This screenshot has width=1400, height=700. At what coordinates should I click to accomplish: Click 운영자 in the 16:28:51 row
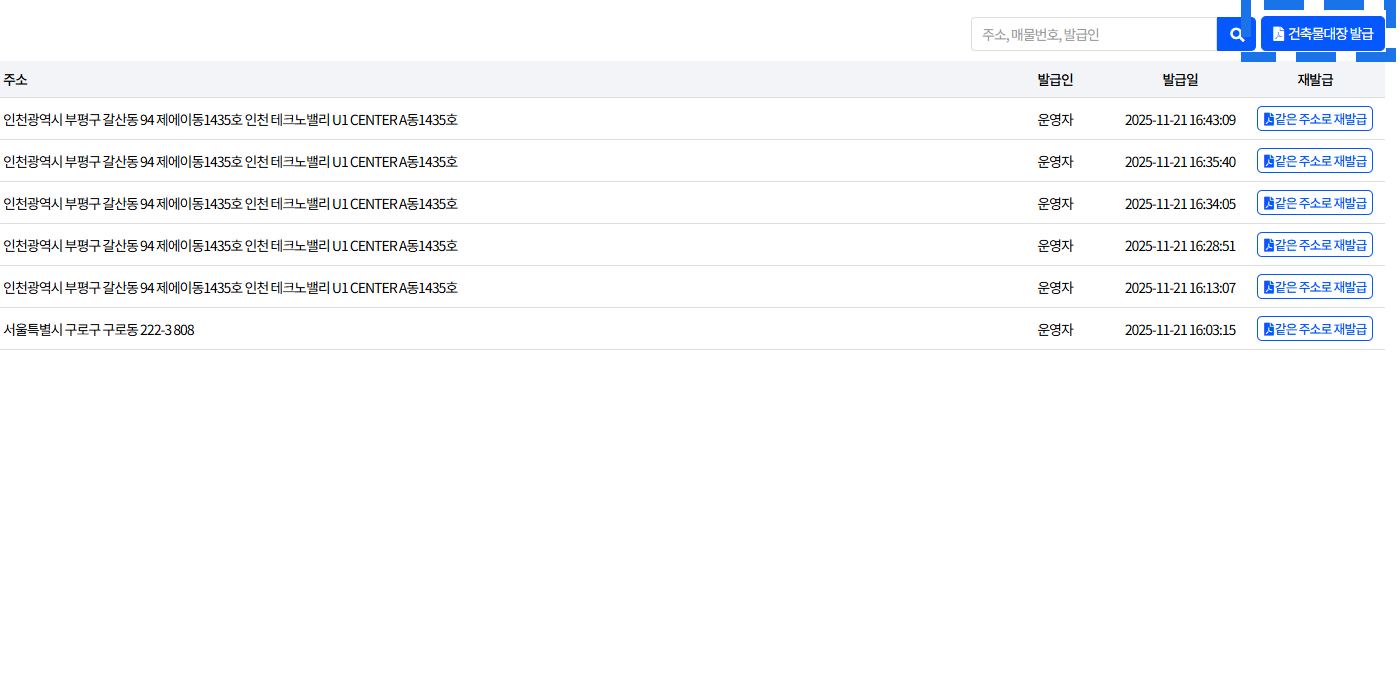pyautogui.click(x=1055, y=246)
